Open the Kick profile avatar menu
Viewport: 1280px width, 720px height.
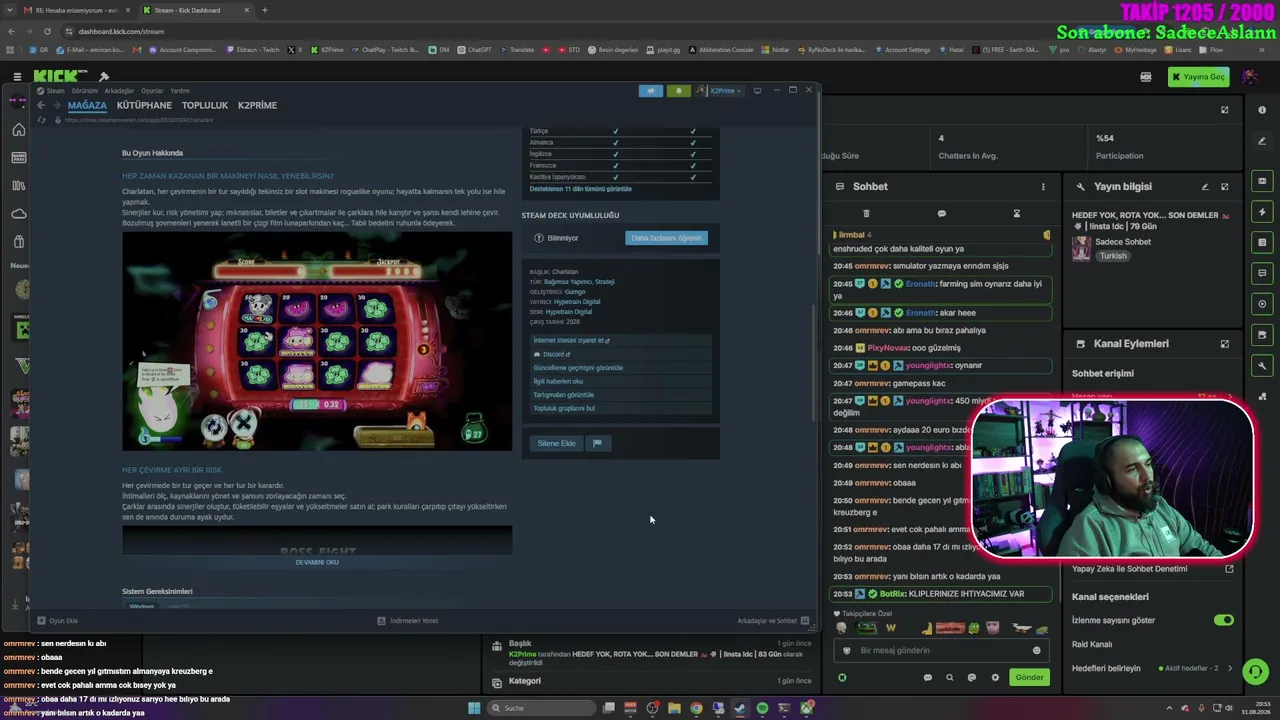1250,76
